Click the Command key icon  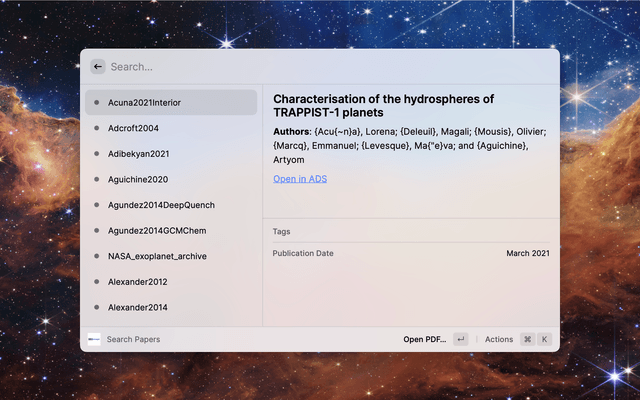[527, 339]
